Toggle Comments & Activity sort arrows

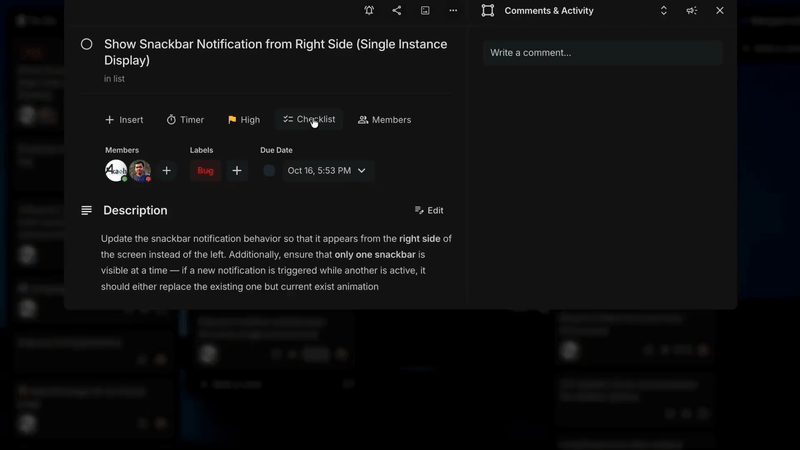tap(663, 11)
